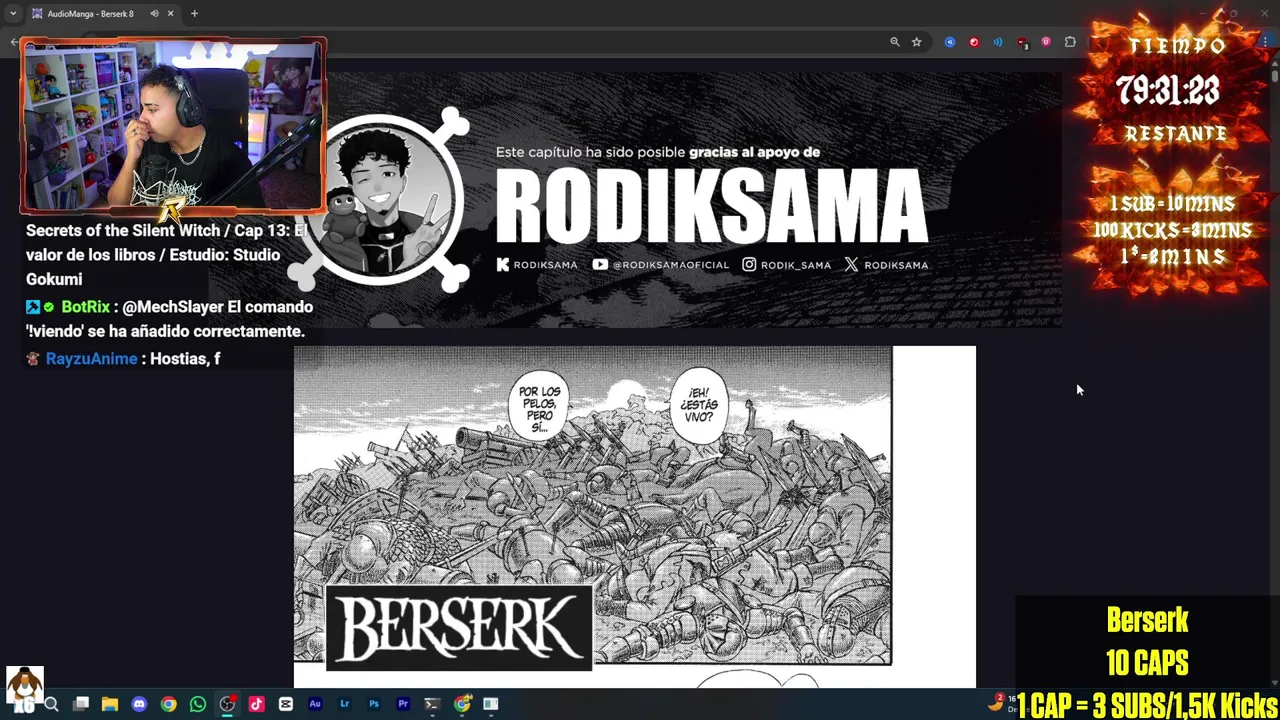
Task: Click the streamer webcam overlay
Action: coord(173,126)
